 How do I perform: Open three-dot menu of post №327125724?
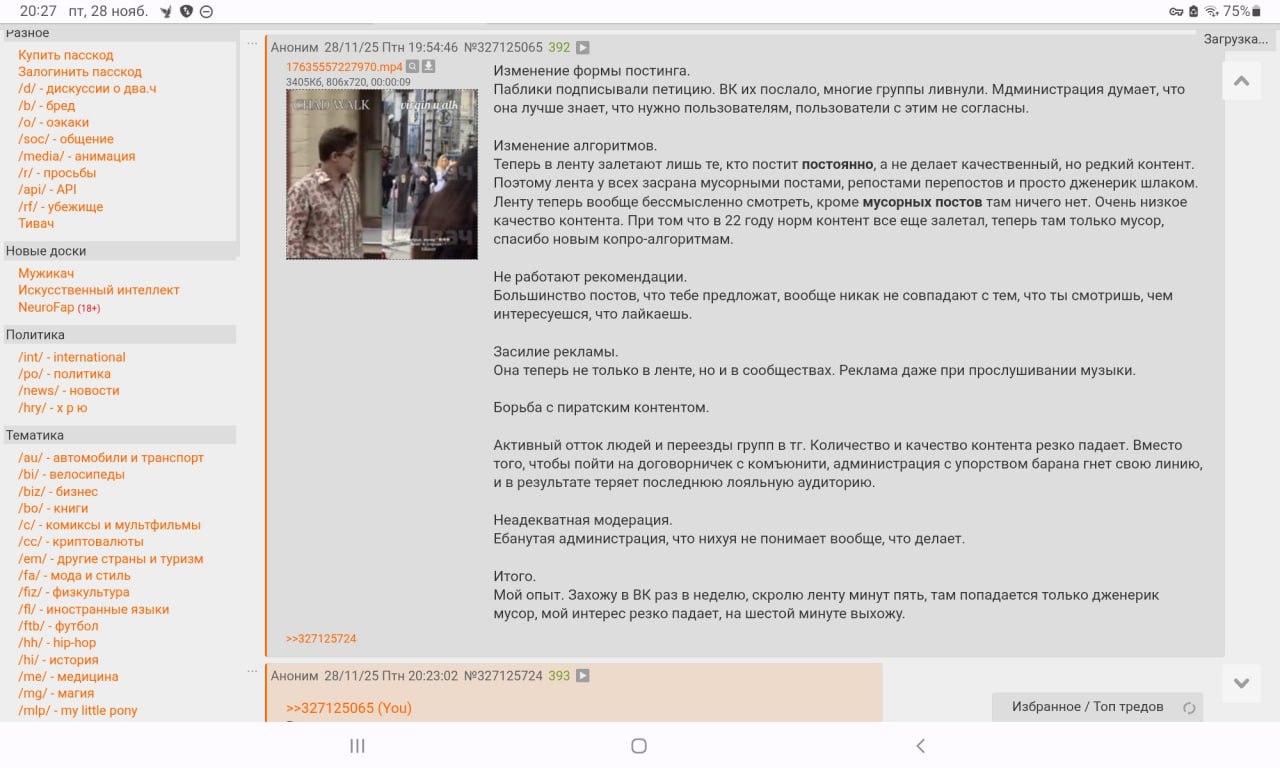coord(253,671)
